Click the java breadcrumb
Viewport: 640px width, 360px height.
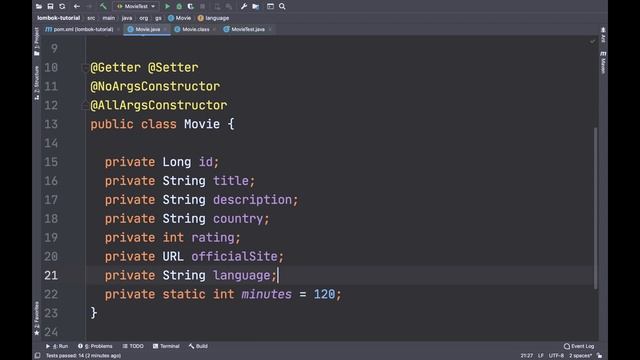[x=127, y=18]
